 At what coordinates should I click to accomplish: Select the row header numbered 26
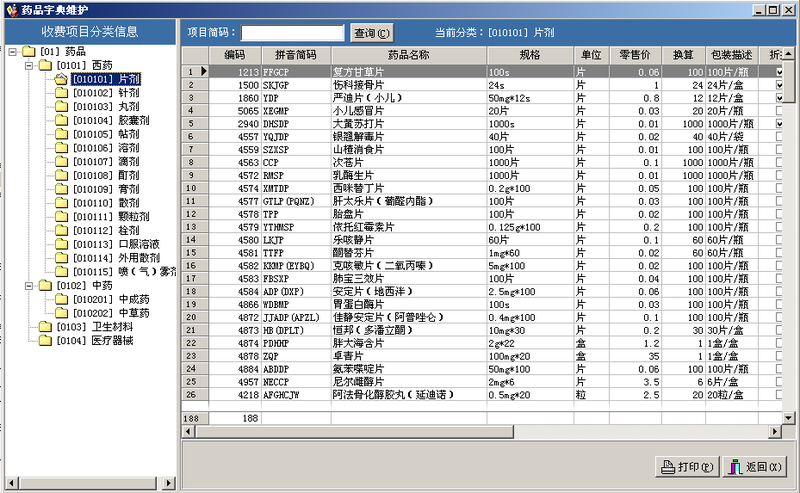(x=195, y=395)
